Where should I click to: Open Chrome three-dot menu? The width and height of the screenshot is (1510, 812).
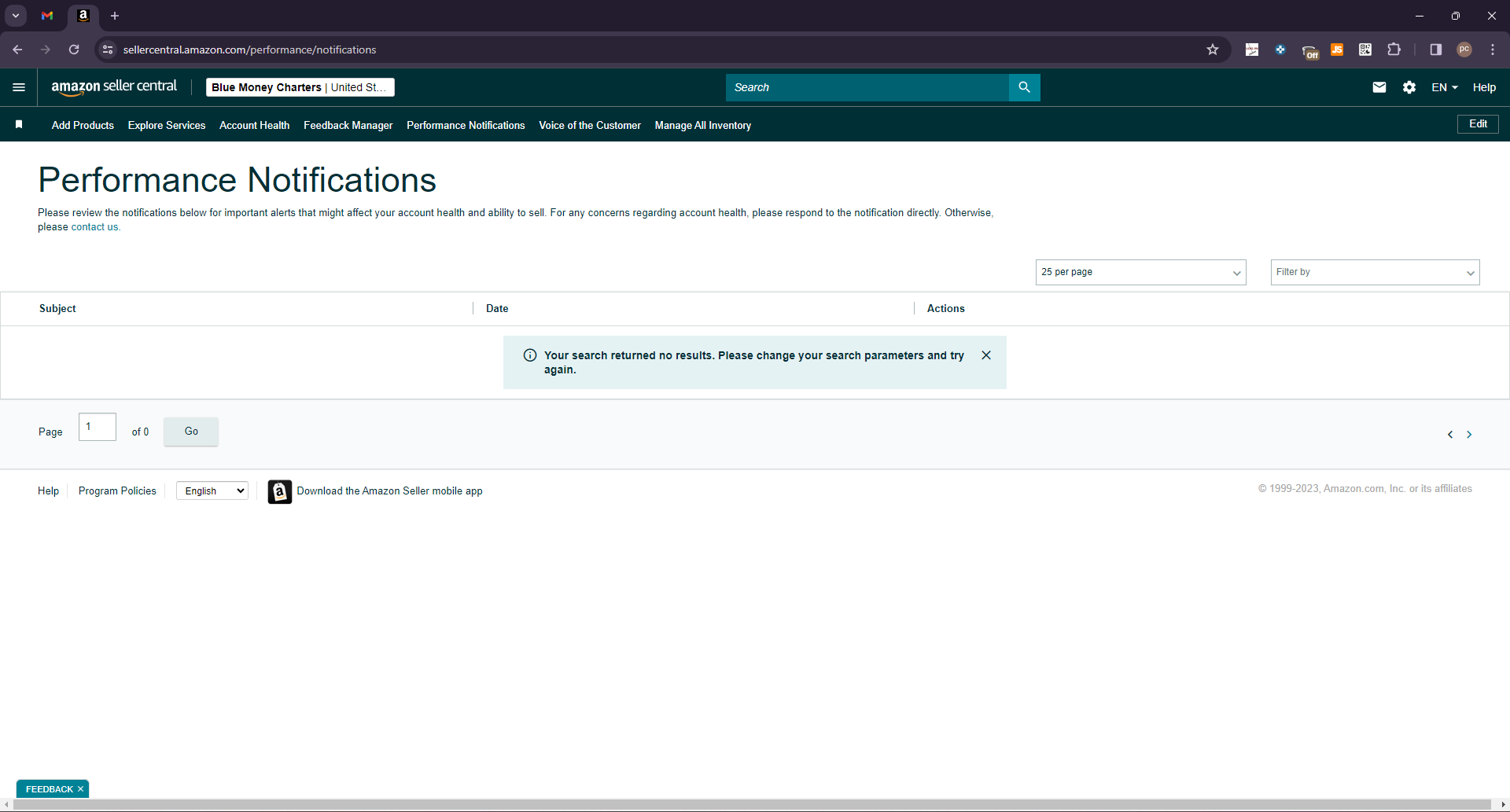point(1493,50)
